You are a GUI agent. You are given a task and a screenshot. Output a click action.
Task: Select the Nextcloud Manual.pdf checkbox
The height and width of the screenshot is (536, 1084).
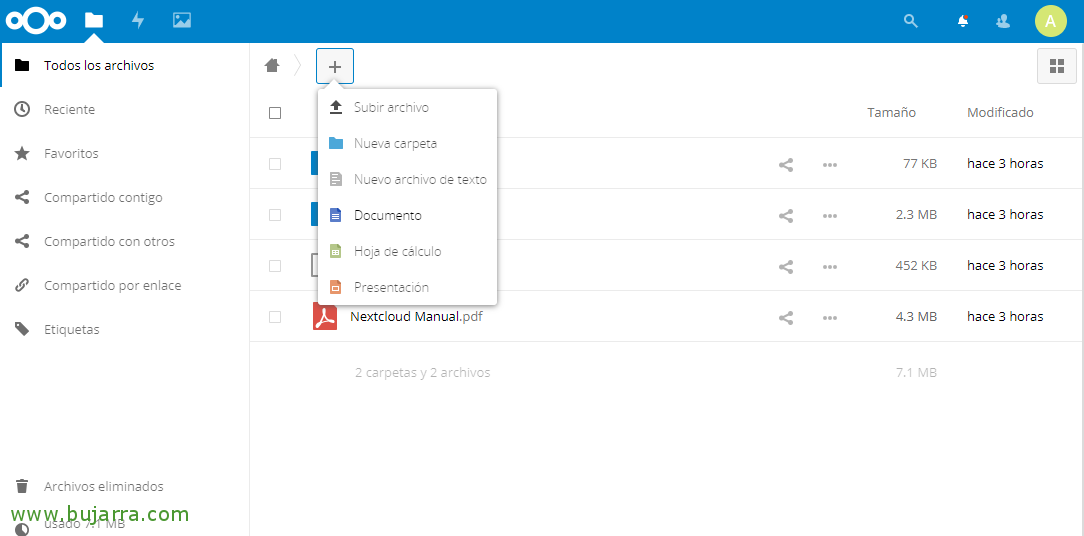pyautogui.click(x=275, y=317)
